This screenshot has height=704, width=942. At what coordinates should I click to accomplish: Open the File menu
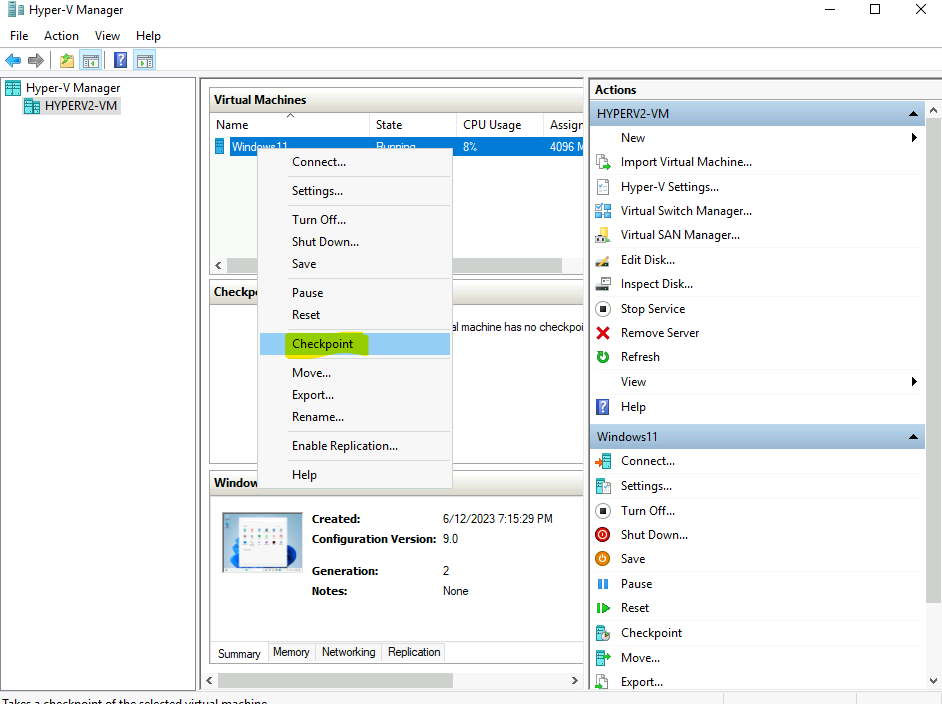[19, 36]
